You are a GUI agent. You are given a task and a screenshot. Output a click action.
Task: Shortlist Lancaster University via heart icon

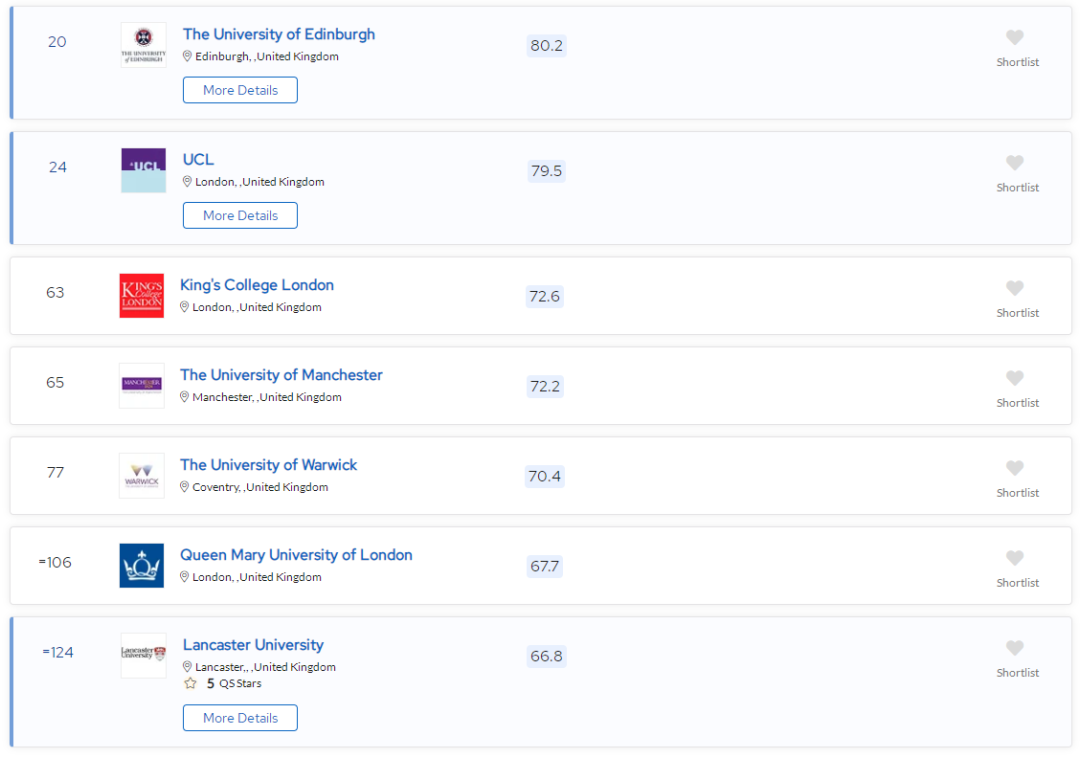pyautogui.click(x=1014, y=648)
